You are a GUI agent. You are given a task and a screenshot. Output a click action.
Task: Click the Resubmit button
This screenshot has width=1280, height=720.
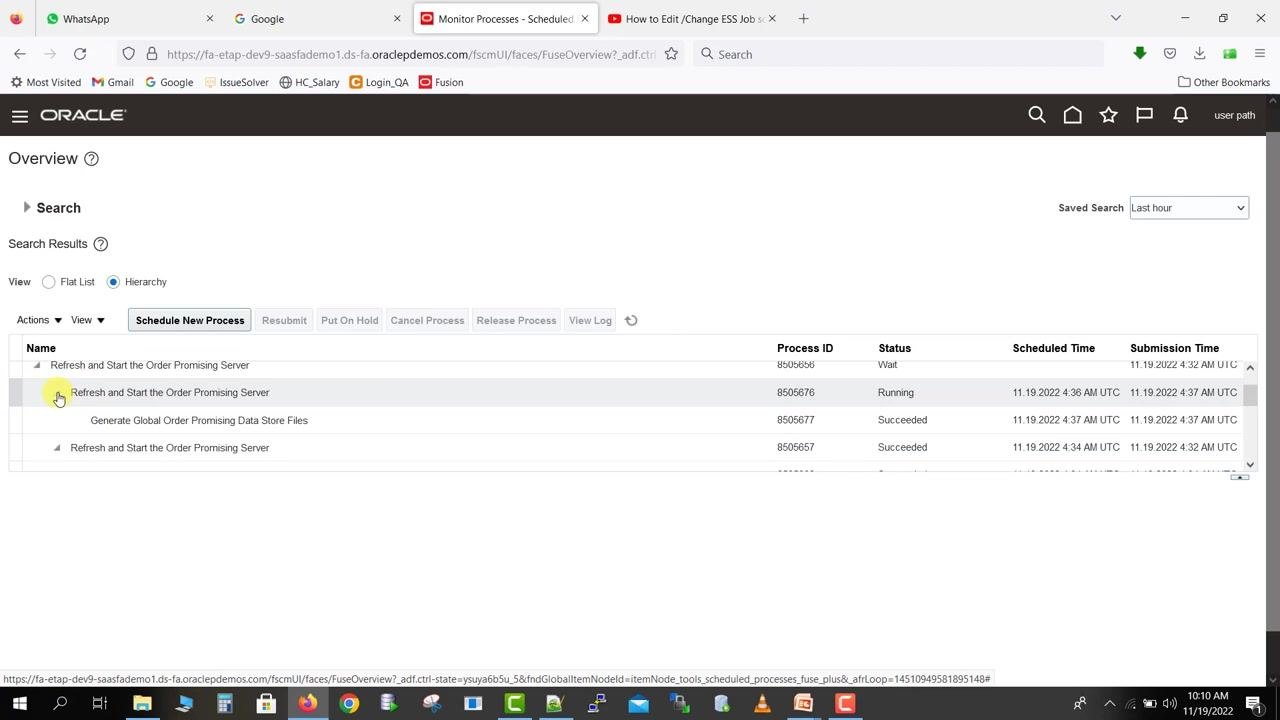284,320
